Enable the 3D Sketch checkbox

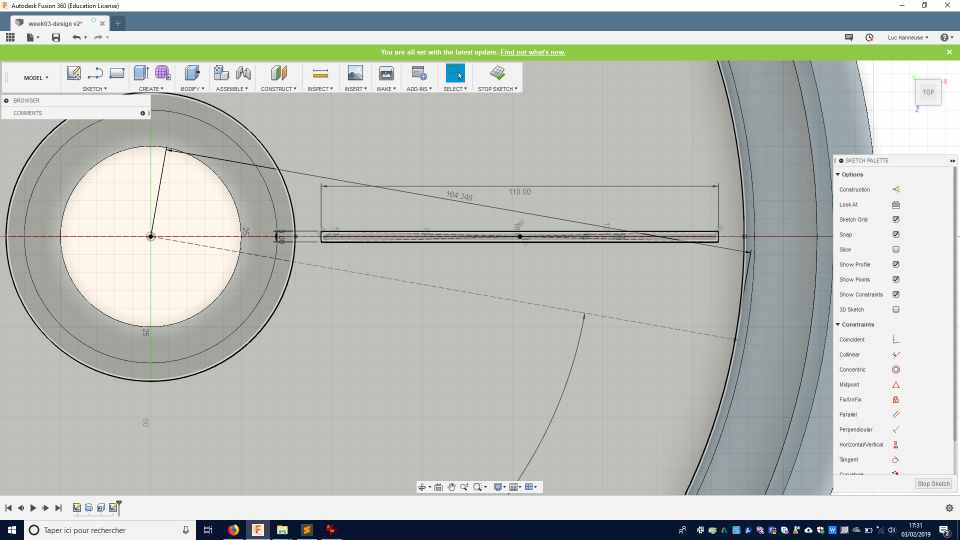coord(896,309)
